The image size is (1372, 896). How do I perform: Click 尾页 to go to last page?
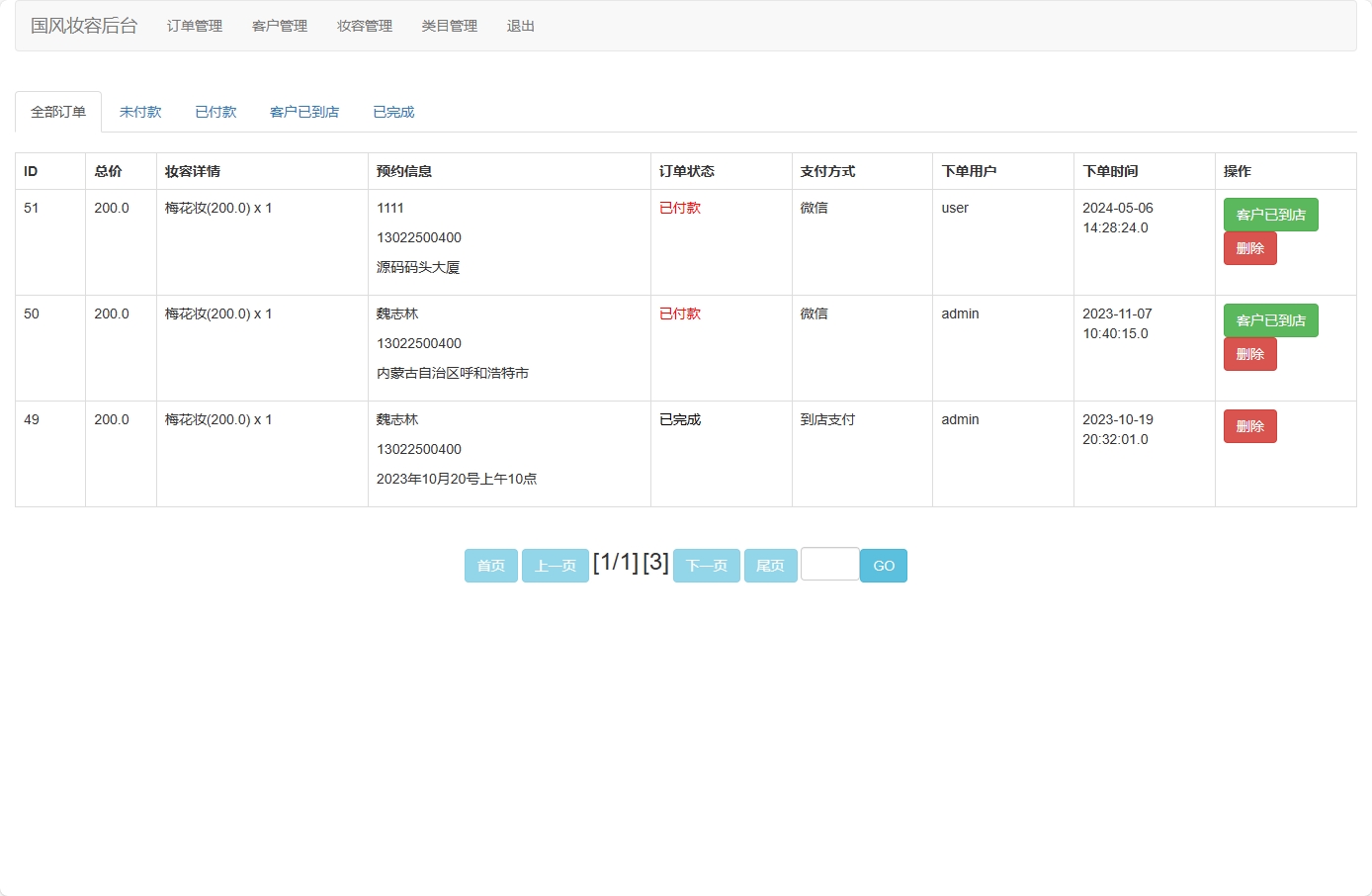click(x=770, y=565)
